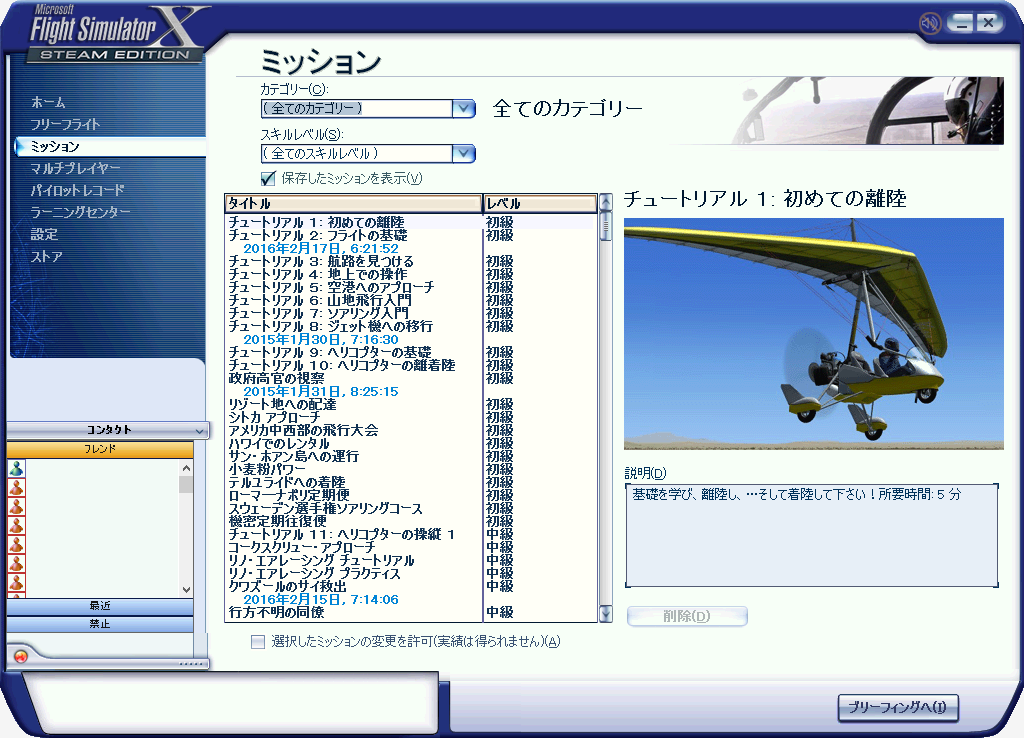Viewport: 1024px width, 738px height.
Task: Click the red status icon below contacts
Action: click(x=20, y=656)
